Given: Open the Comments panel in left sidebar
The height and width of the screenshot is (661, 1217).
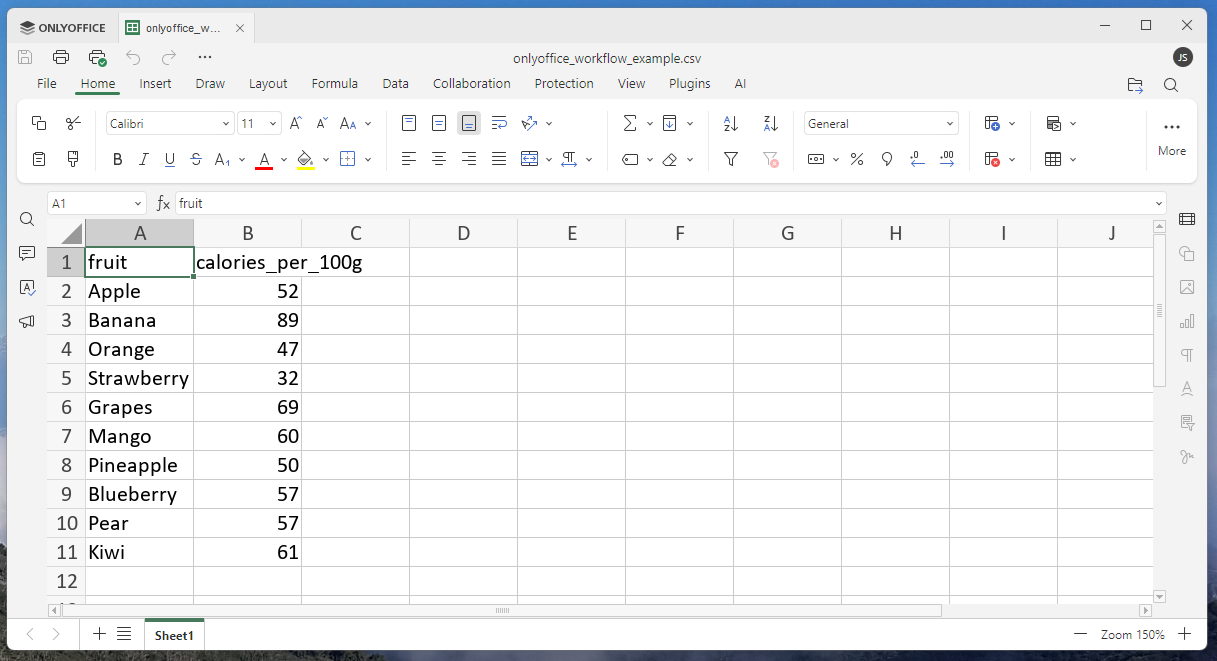Looking at the screenshot, I should click(27, 253).
